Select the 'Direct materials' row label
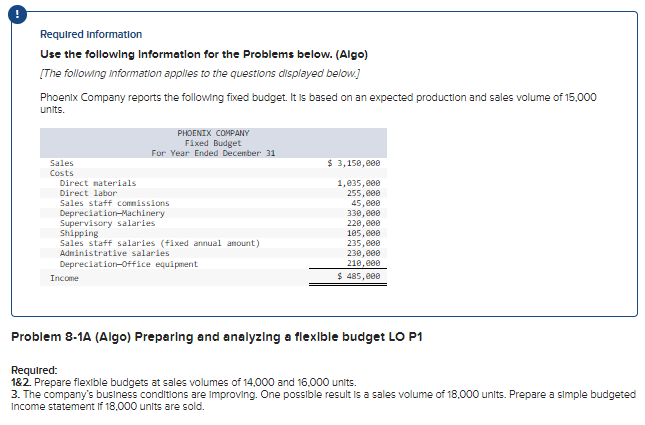 coord(98,183)
